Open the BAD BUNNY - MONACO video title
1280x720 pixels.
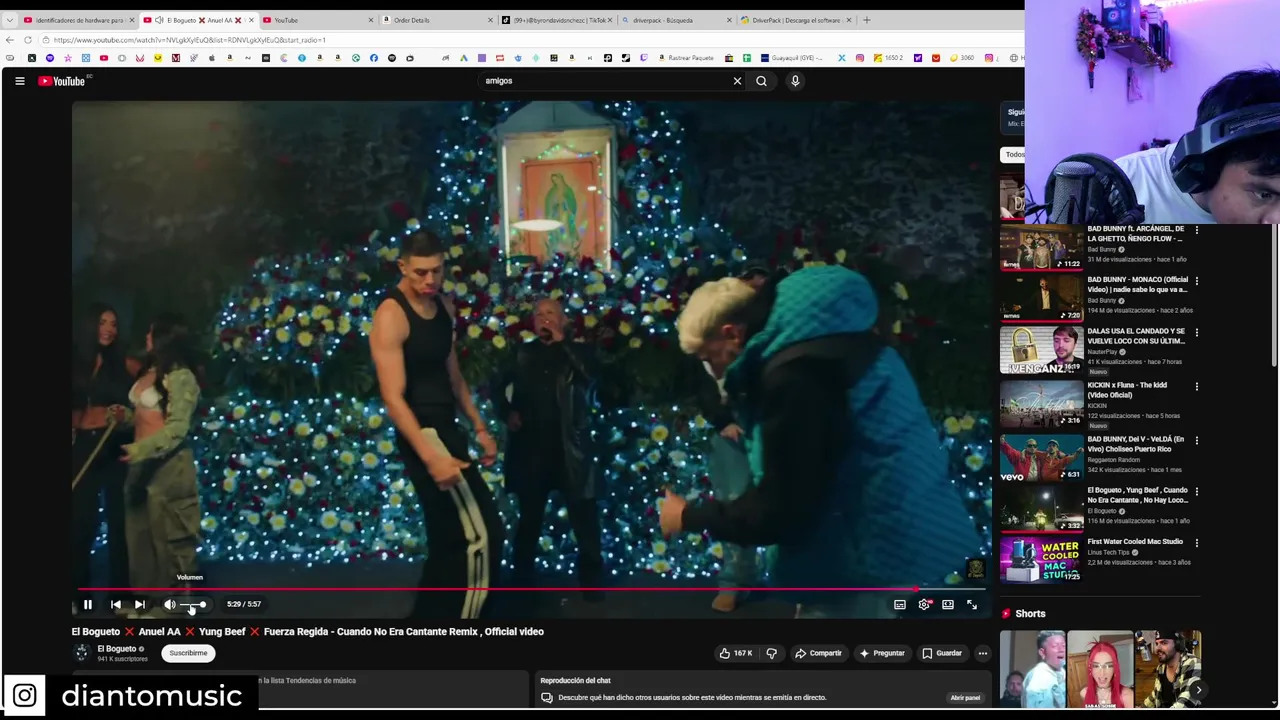coord(1137,284)
